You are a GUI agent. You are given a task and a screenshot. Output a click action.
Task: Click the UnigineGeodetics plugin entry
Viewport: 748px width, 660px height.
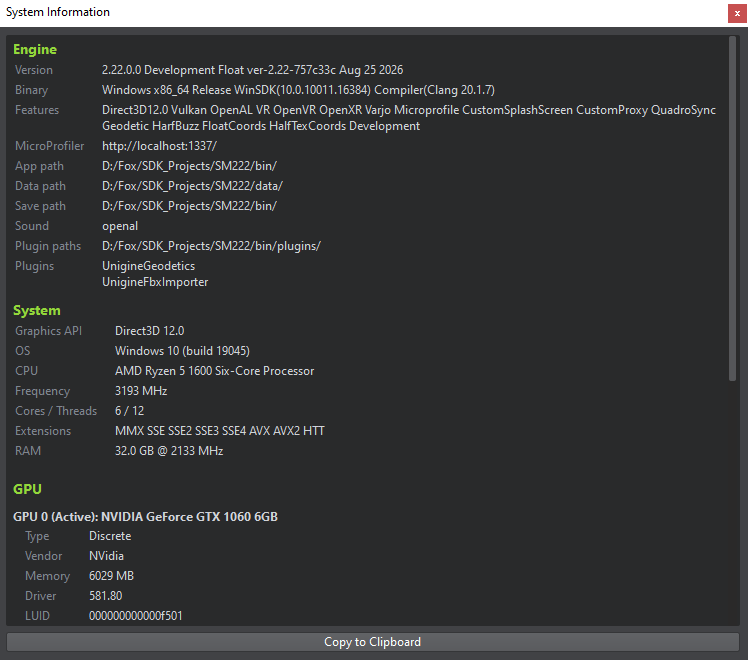click(x=148, y=266)
